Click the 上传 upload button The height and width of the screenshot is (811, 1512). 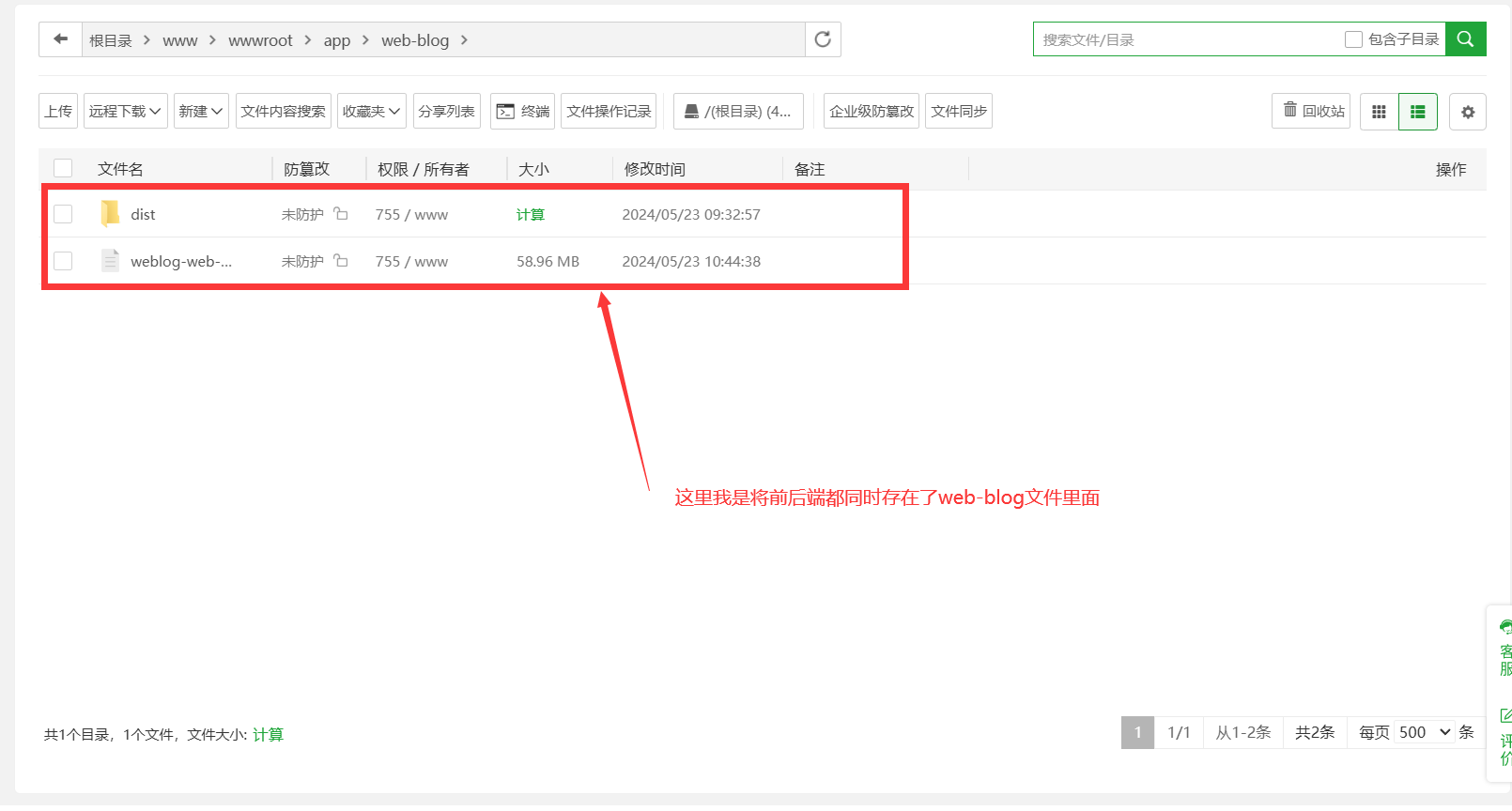58,111
